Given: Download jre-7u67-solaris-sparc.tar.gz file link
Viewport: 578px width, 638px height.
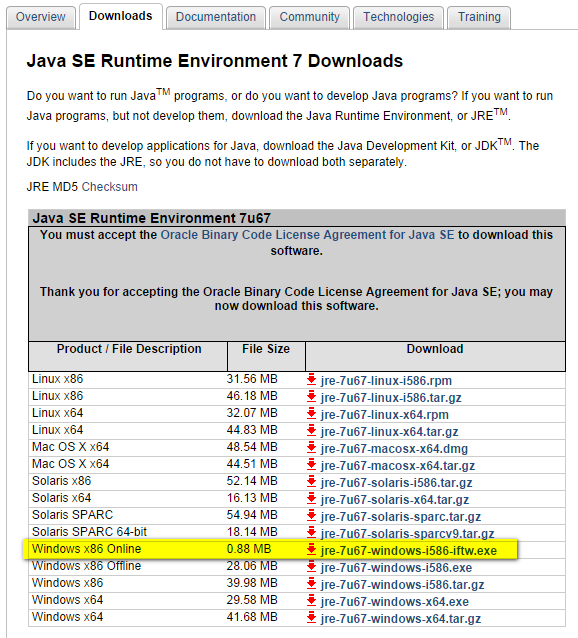Looking at the screenshot, I should (x=401, y=517).
